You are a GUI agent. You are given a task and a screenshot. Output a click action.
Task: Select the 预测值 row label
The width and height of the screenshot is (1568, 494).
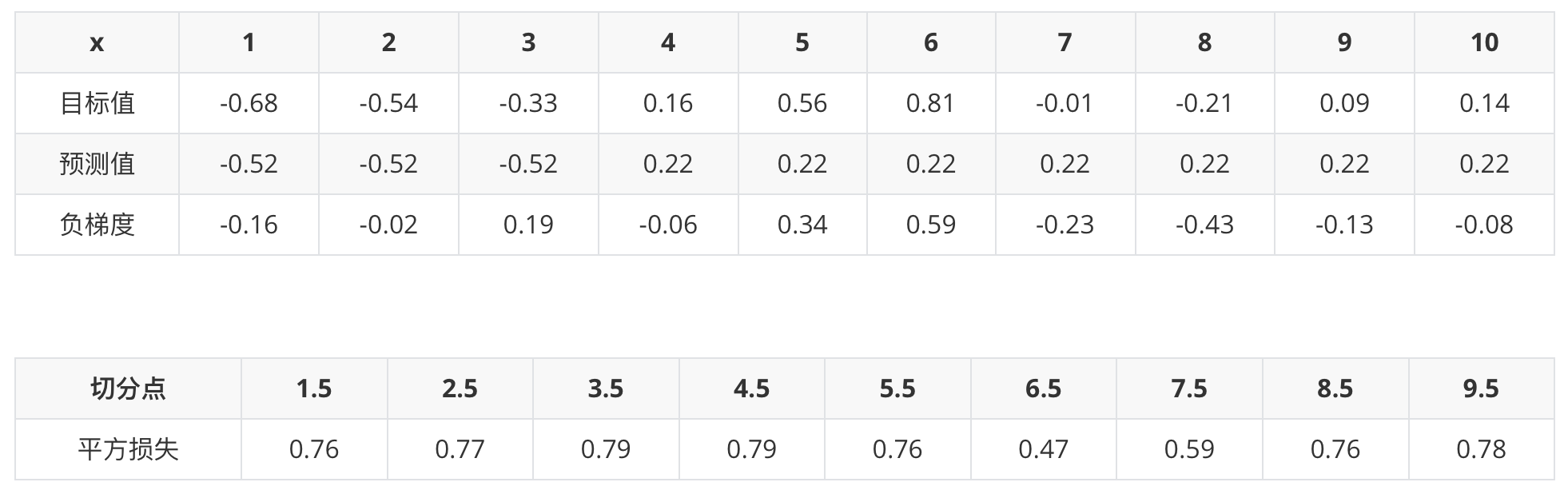click(97, 164)
